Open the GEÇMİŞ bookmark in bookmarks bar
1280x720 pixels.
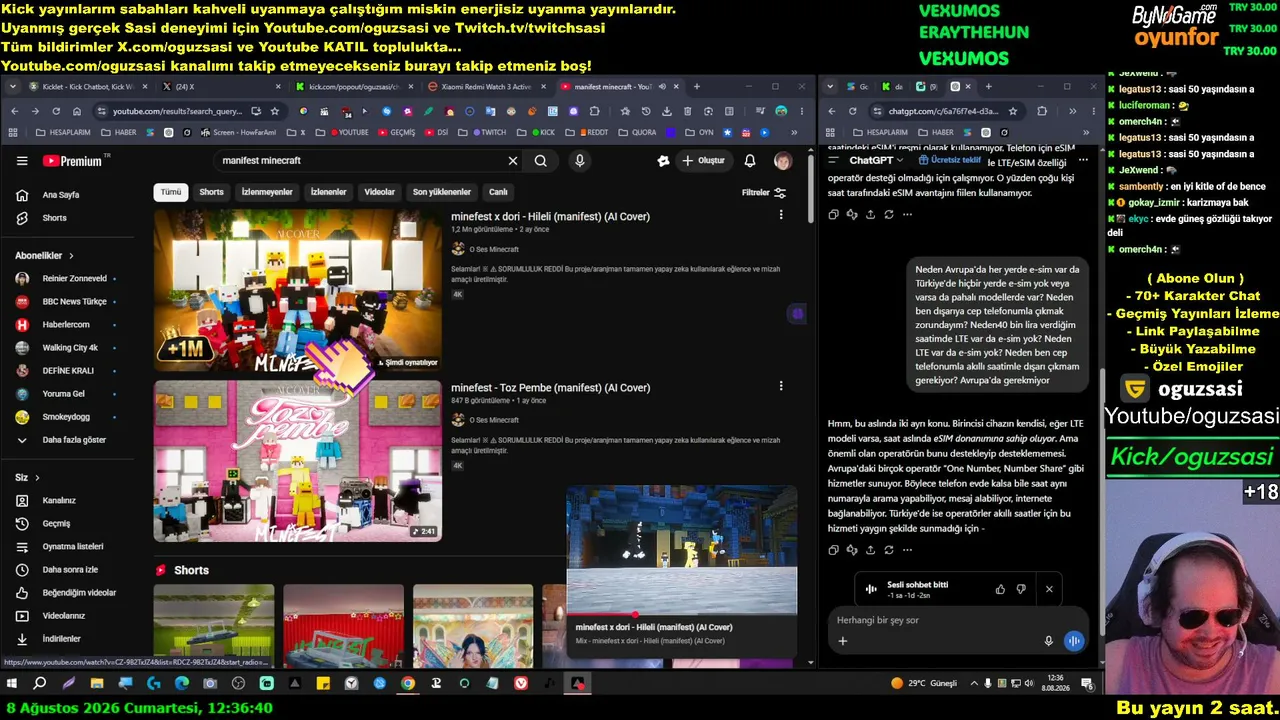pos(396,132)
